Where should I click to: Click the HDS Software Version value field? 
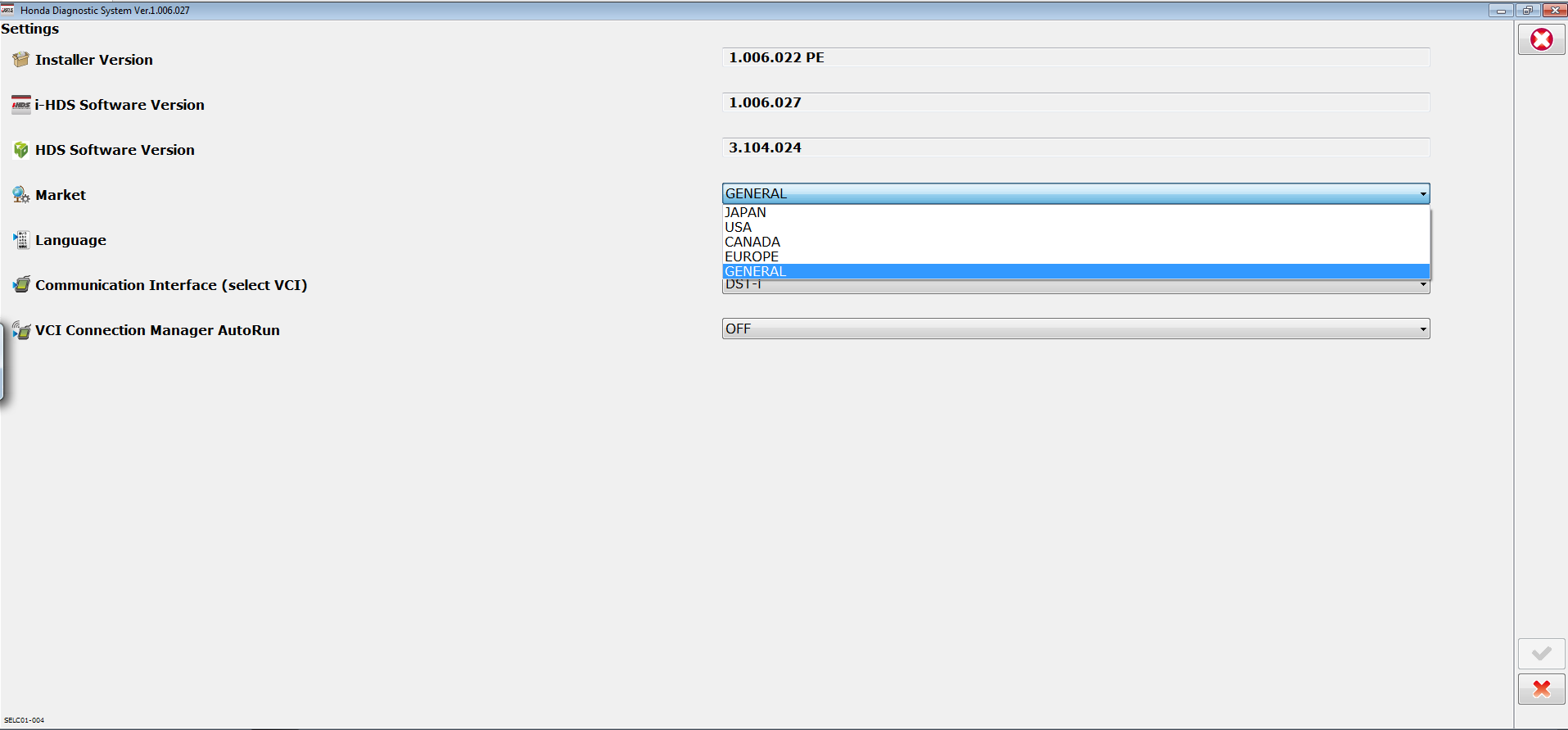1075,147
